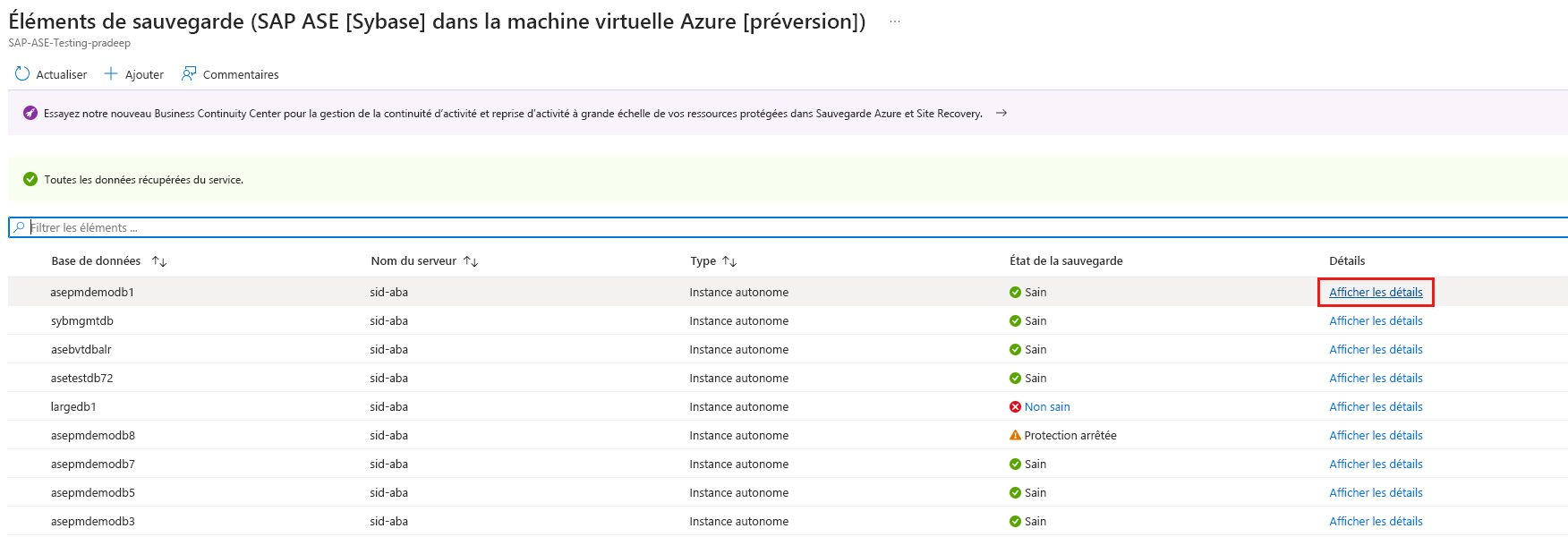Select the asebvtdbalr database row

81,350
